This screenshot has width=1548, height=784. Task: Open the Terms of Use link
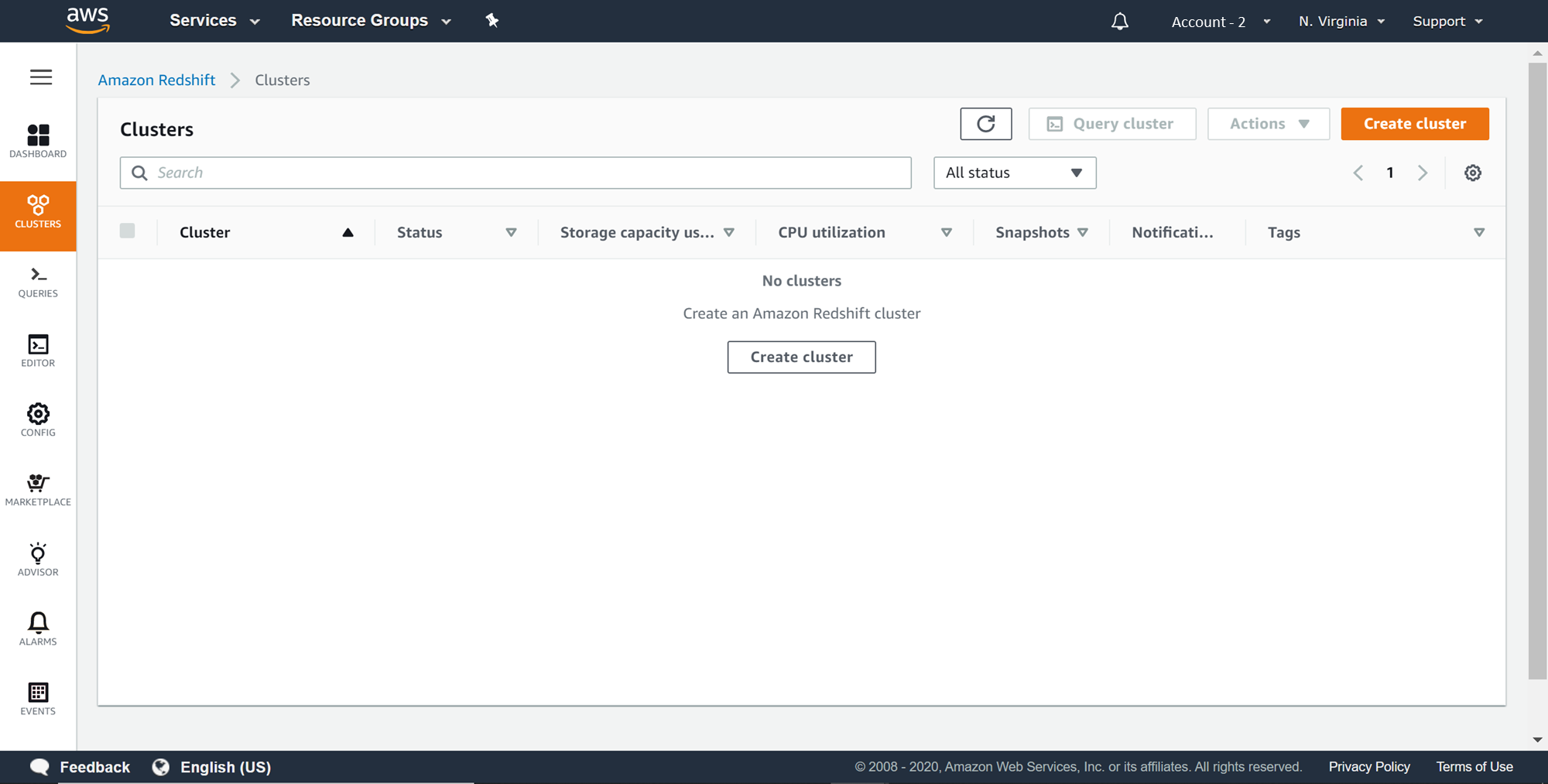(1474, 767)
